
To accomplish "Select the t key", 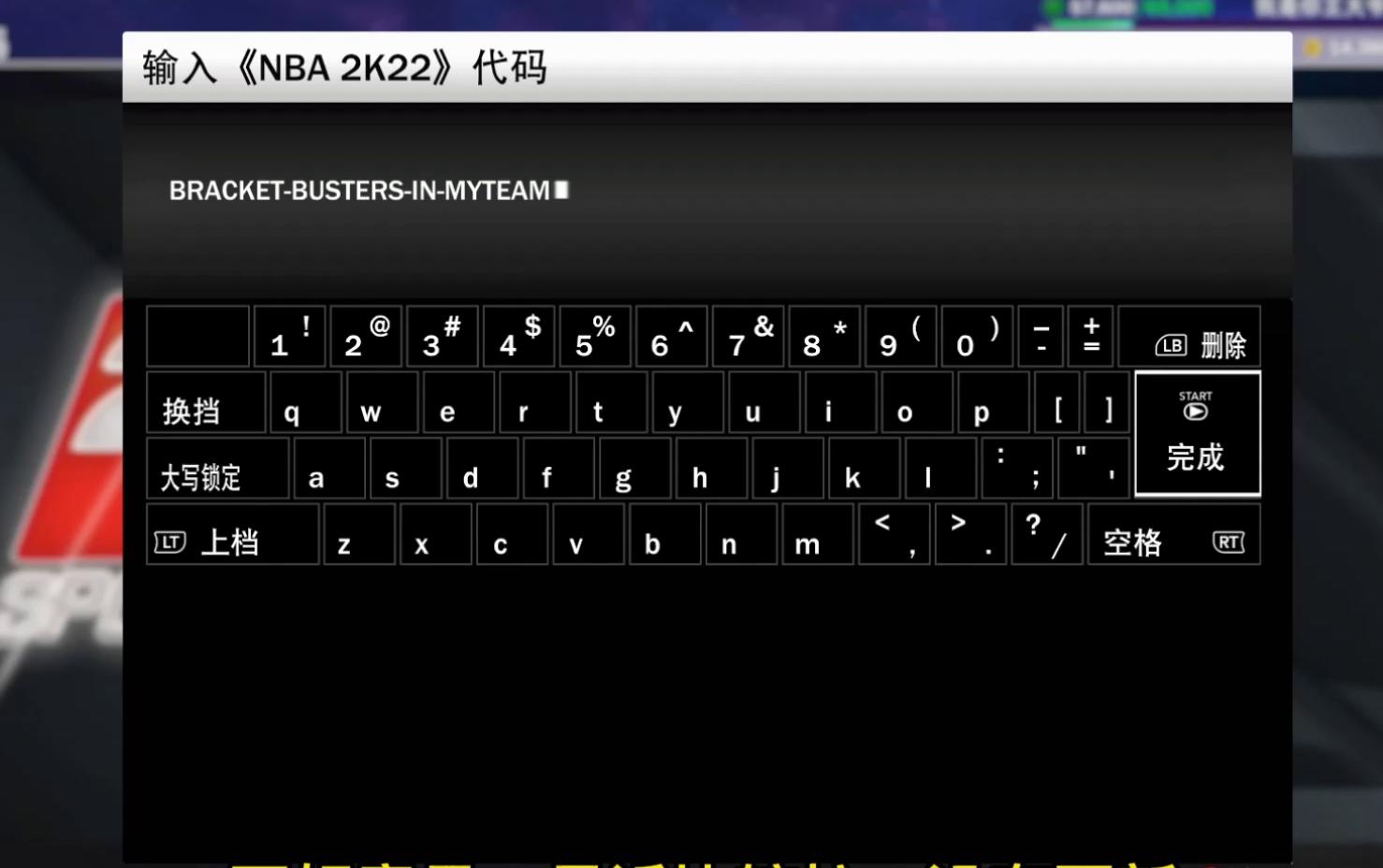I will [x=612, y=402].
